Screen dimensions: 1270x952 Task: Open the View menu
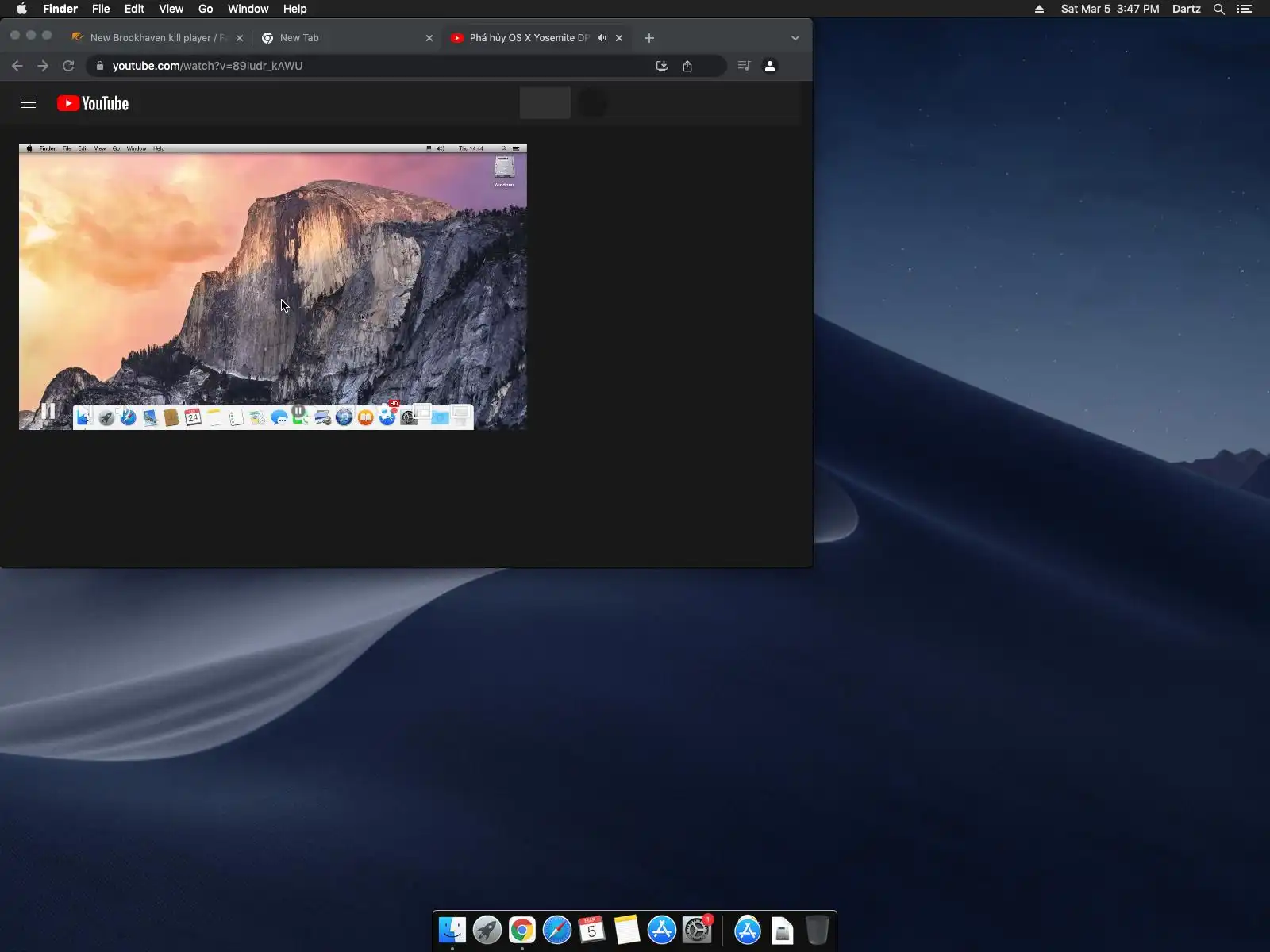point(171,9)
